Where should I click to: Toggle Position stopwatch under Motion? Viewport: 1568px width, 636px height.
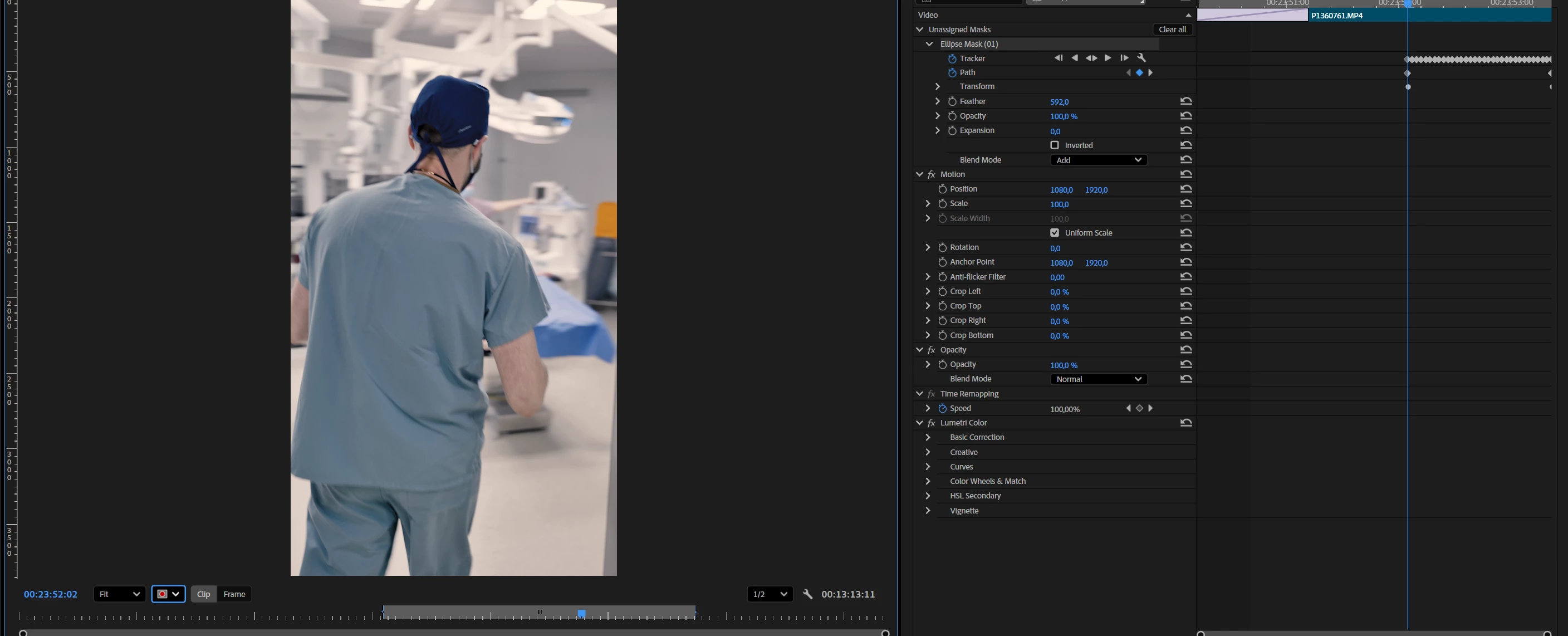coord(942,189)
